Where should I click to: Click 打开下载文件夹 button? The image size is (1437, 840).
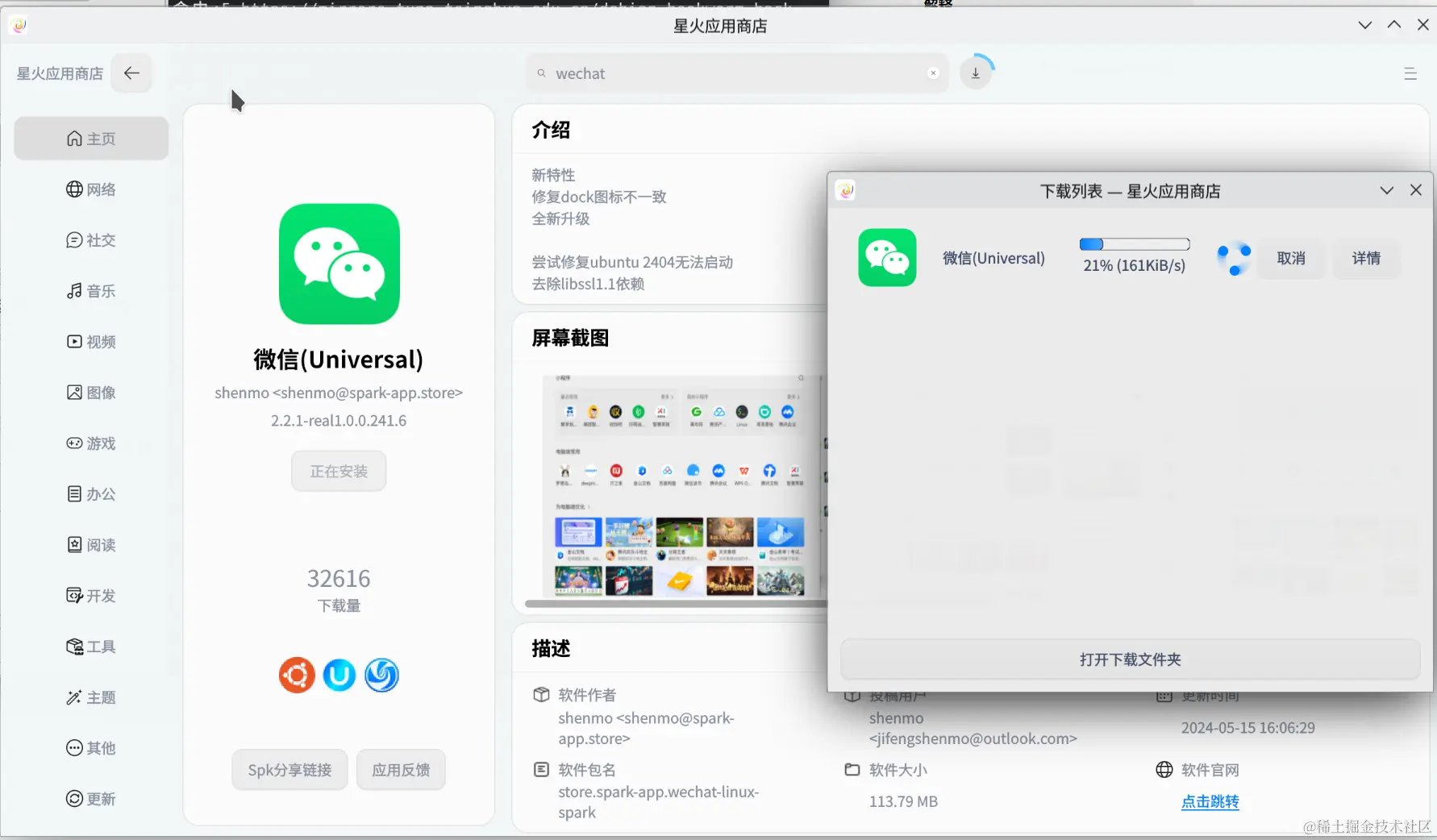1130,659
